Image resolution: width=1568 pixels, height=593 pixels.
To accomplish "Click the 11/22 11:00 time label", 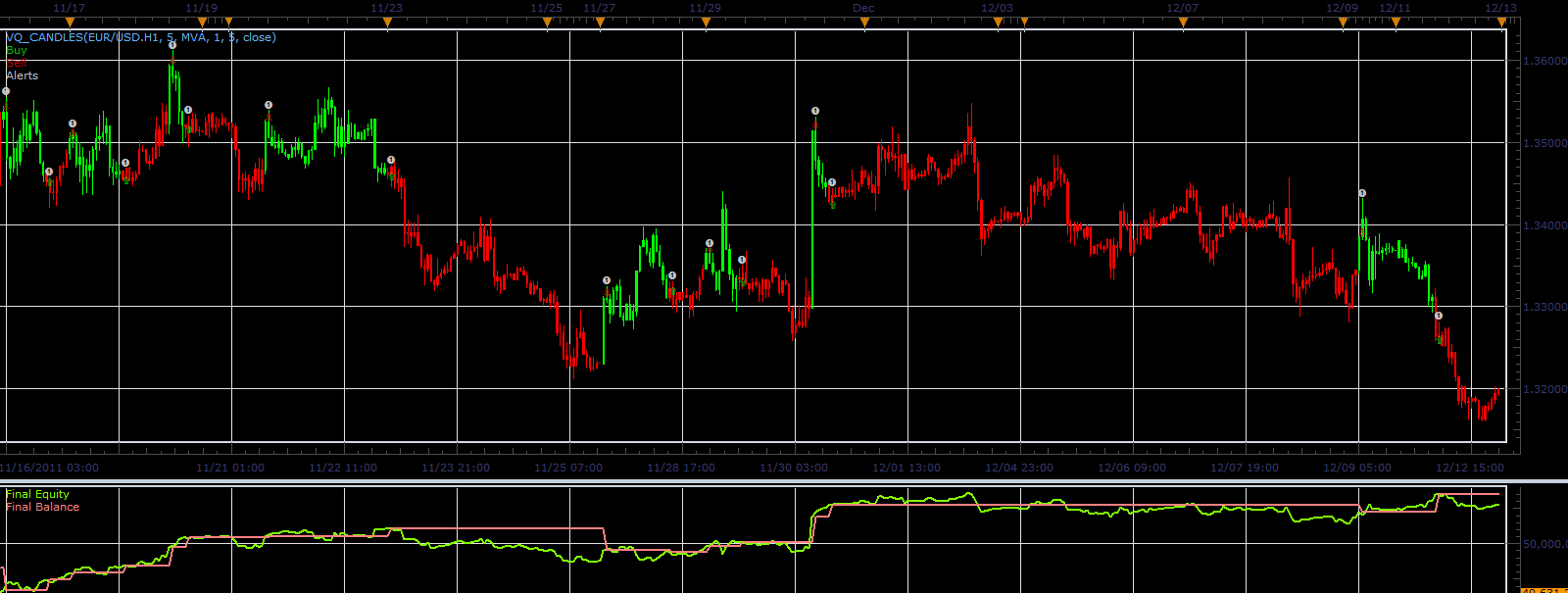I will pos(343,468).
